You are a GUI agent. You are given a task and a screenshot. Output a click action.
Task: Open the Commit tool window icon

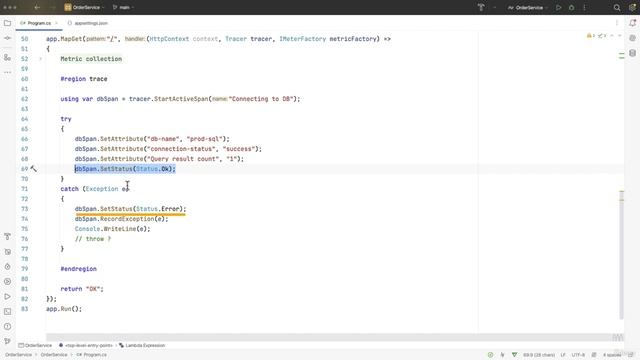(7, 38)
